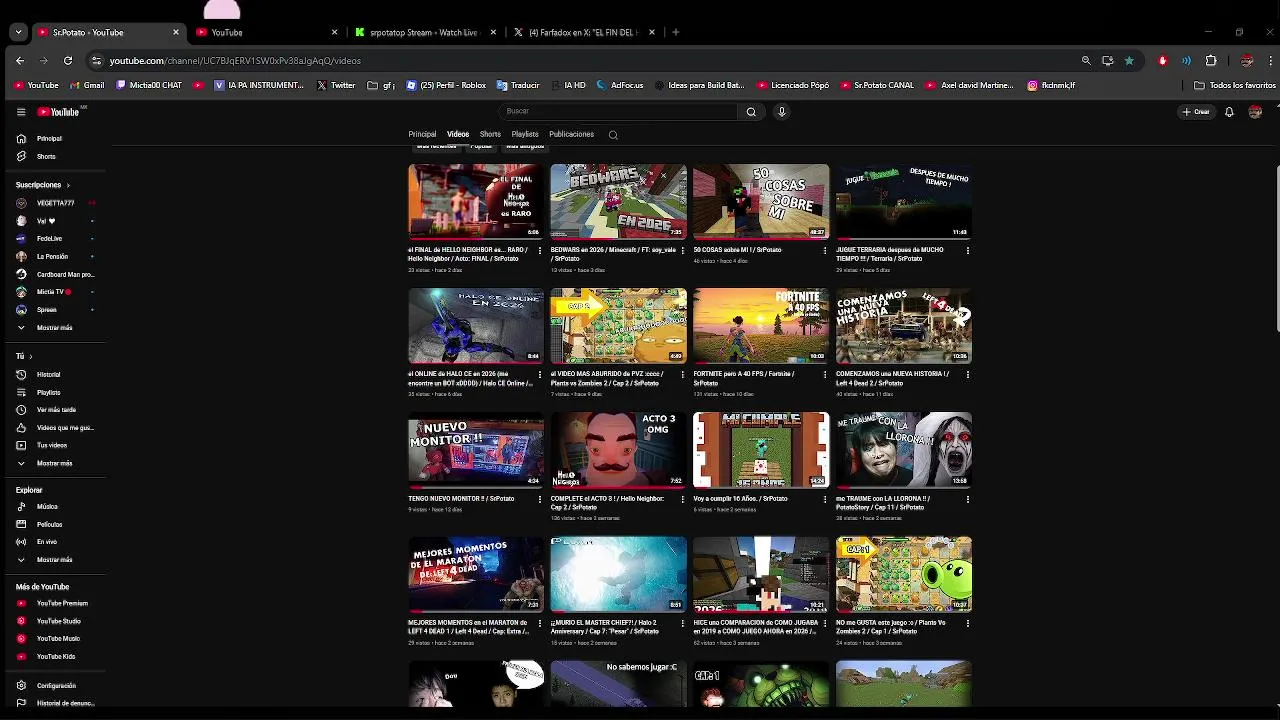
Task: Open La Pensión subscription channel
Action: pyautogui.click(x=52, y=257)
